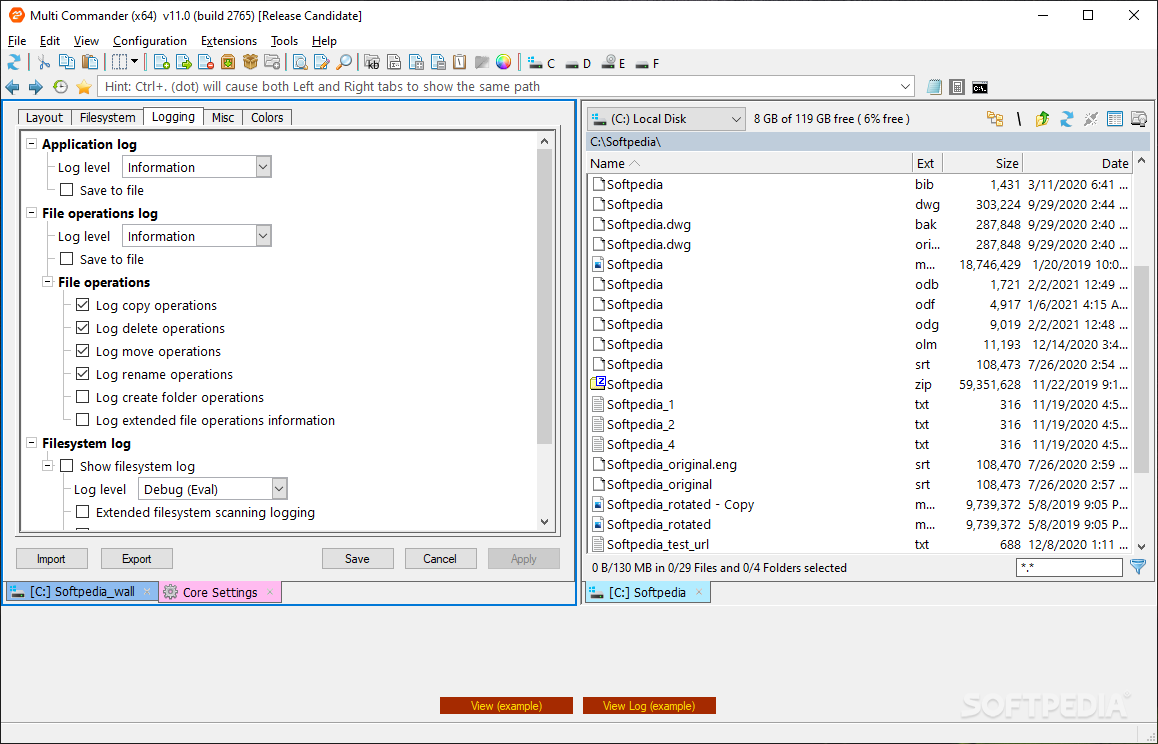The image size is (1158, 744).
Task: Open favorites with the star icon
Action: click(84, 87)
